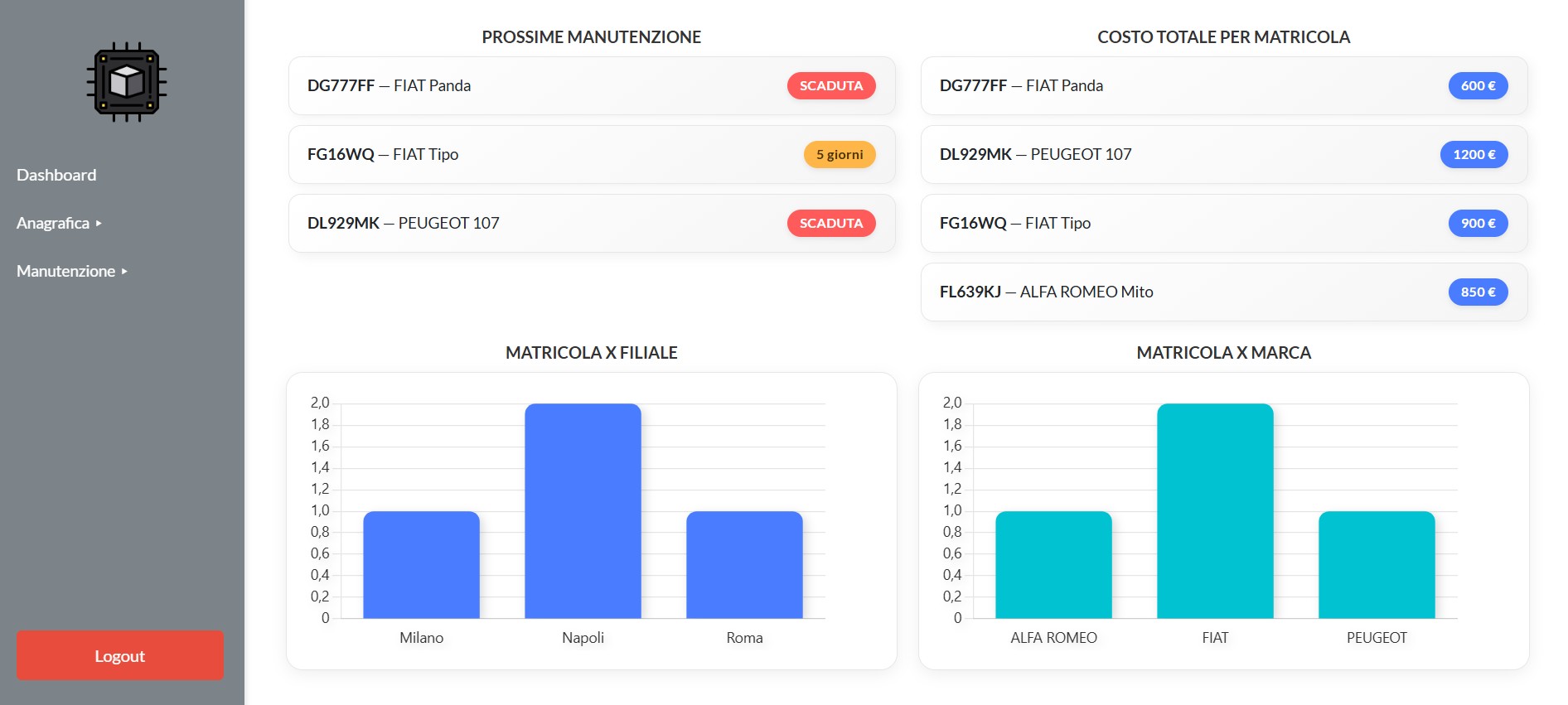
Task: Click the PEUGEOT bar in marca chart
Action: (1377, 564)
